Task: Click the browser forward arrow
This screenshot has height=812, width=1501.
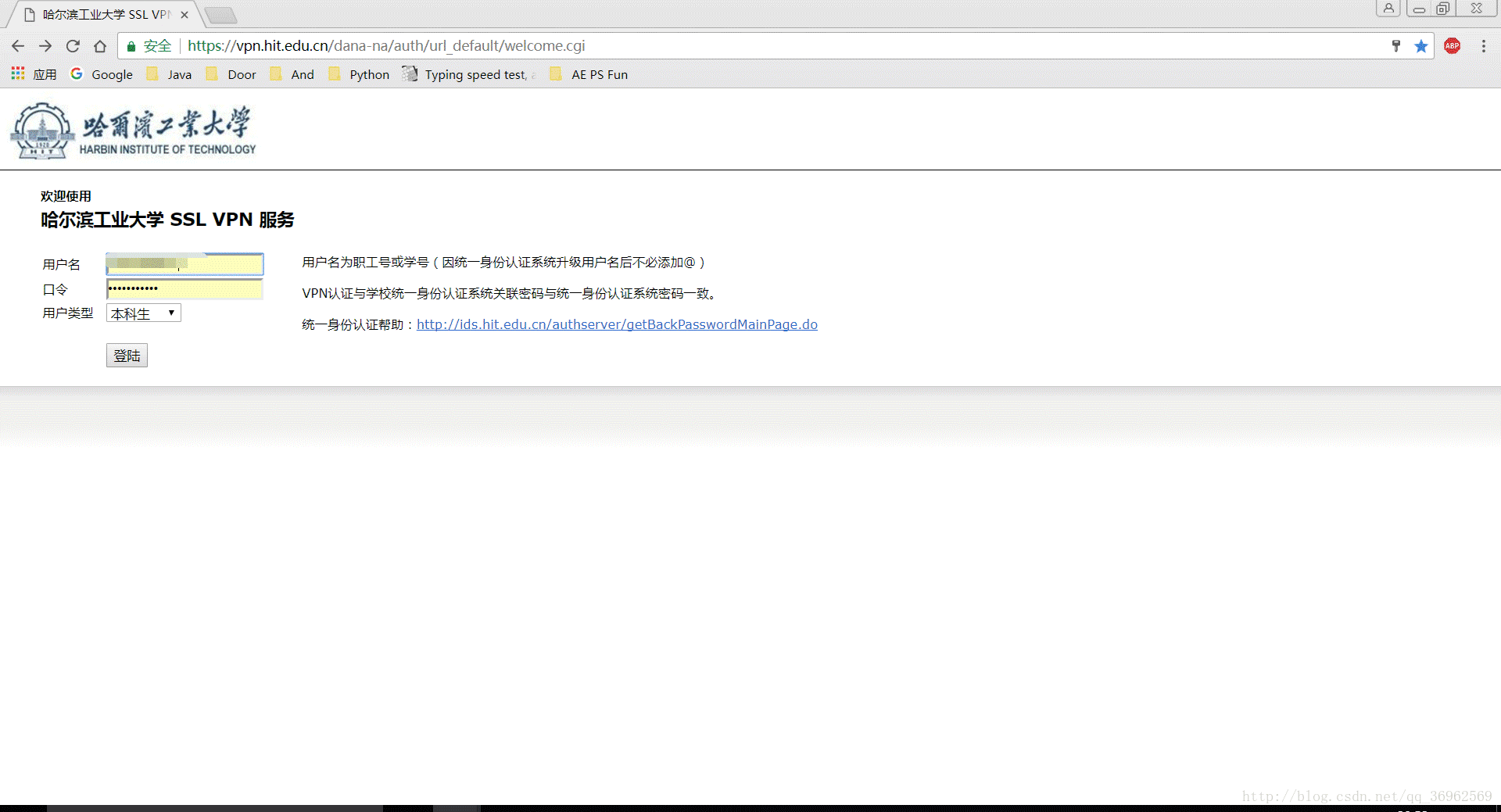Action: pyautogui.click(x=45, y=46)
